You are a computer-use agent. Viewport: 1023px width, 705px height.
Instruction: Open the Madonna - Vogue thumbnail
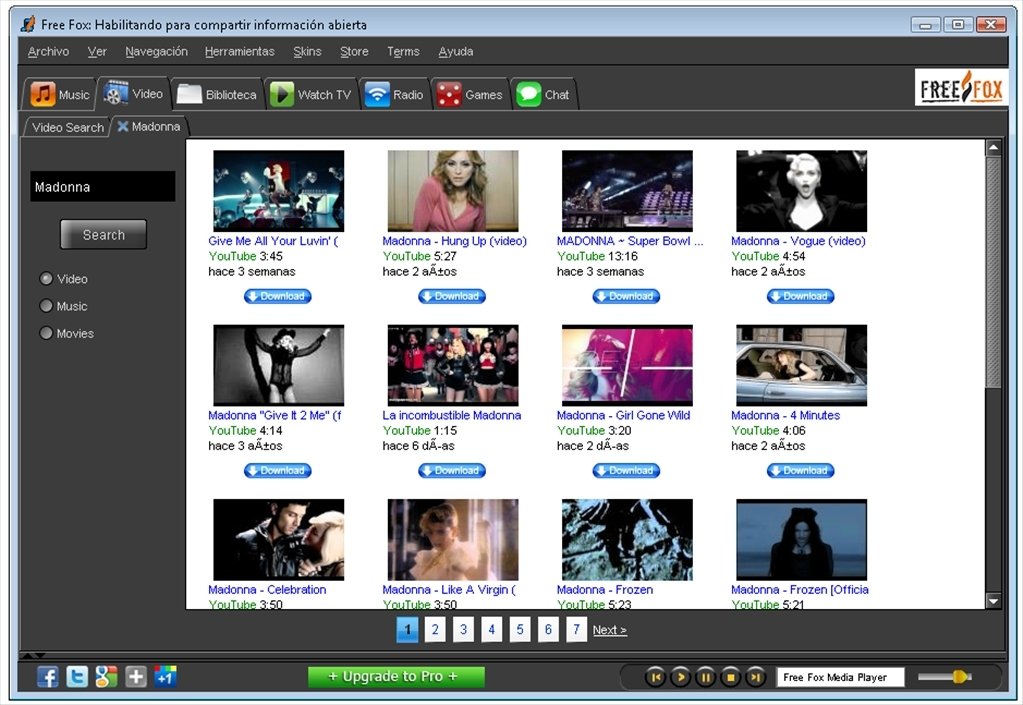pyautogui.click(x=801, y=191)
